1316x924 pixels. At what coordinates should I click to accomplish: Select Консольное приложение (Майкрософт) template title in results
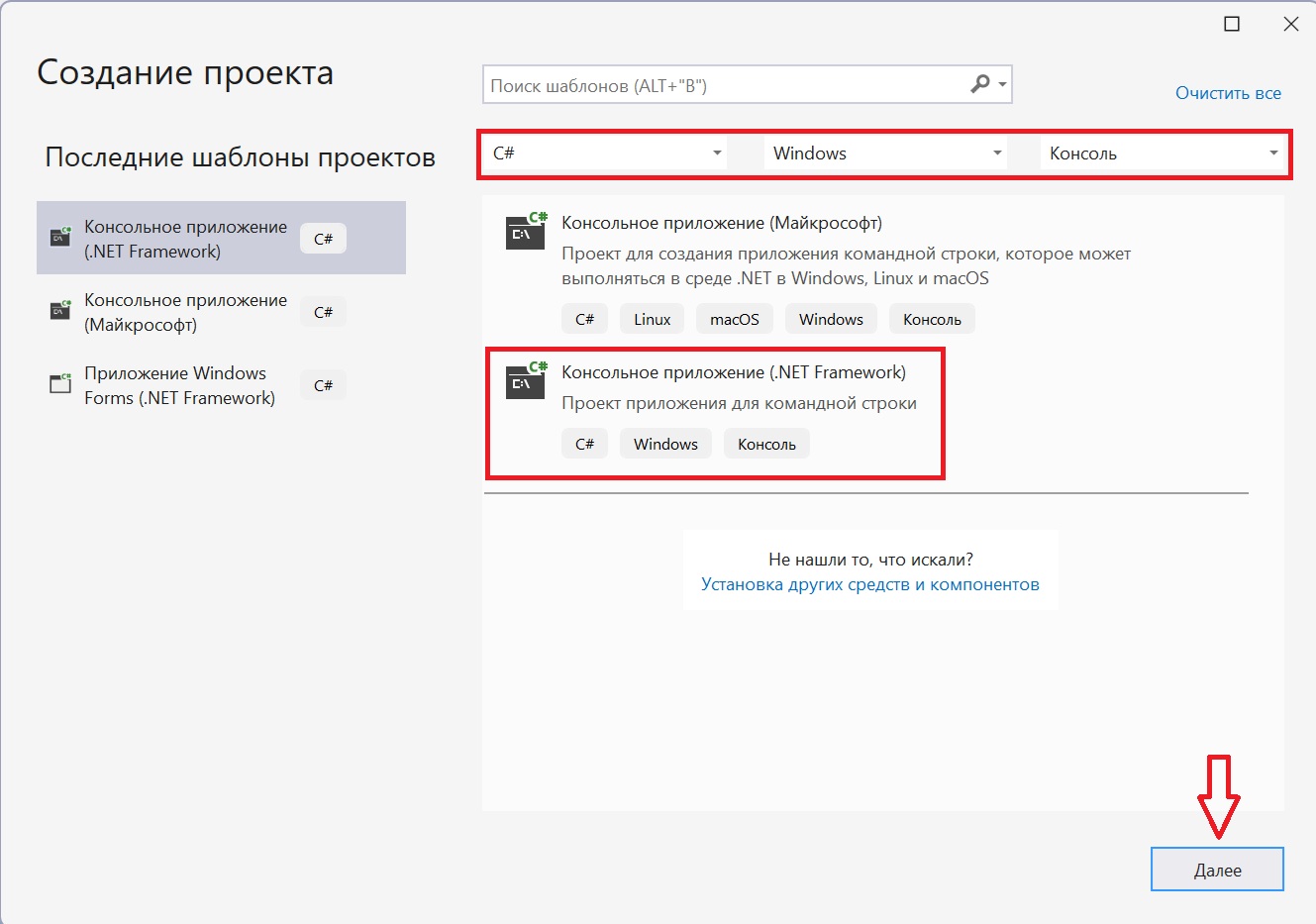click(x=721, y=223)
